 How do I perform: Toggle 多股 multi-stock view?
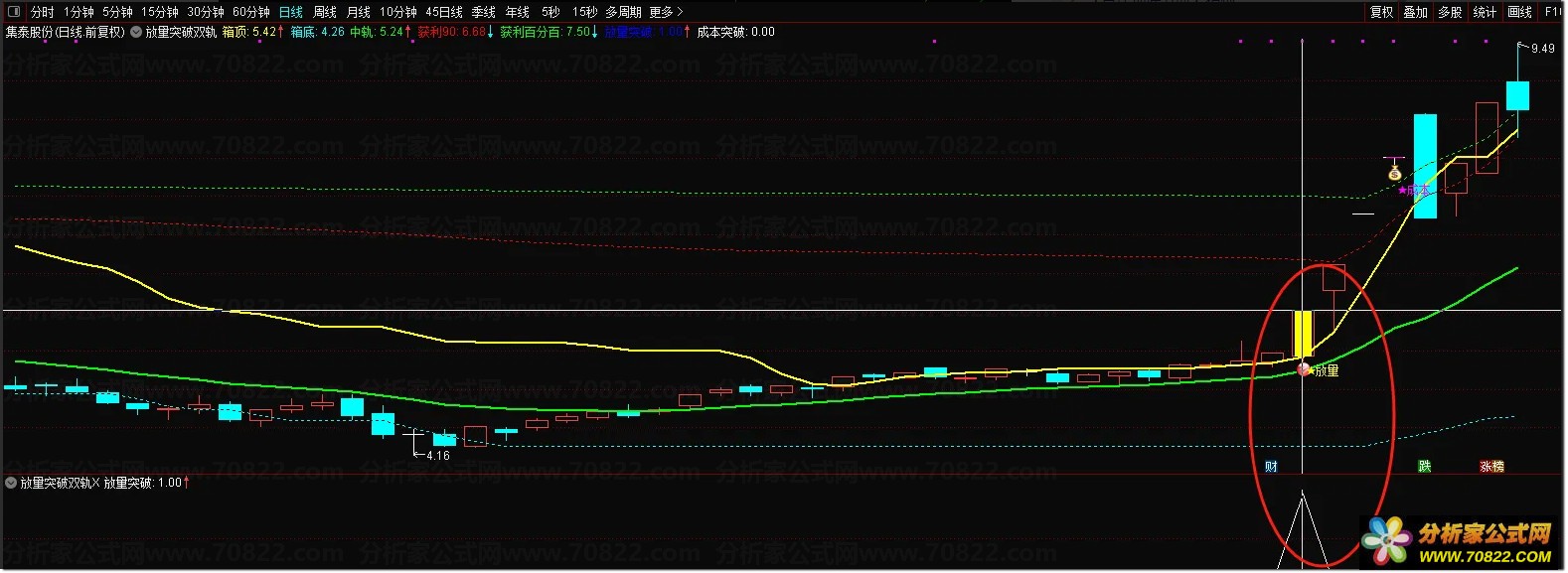pos(1450,12)
